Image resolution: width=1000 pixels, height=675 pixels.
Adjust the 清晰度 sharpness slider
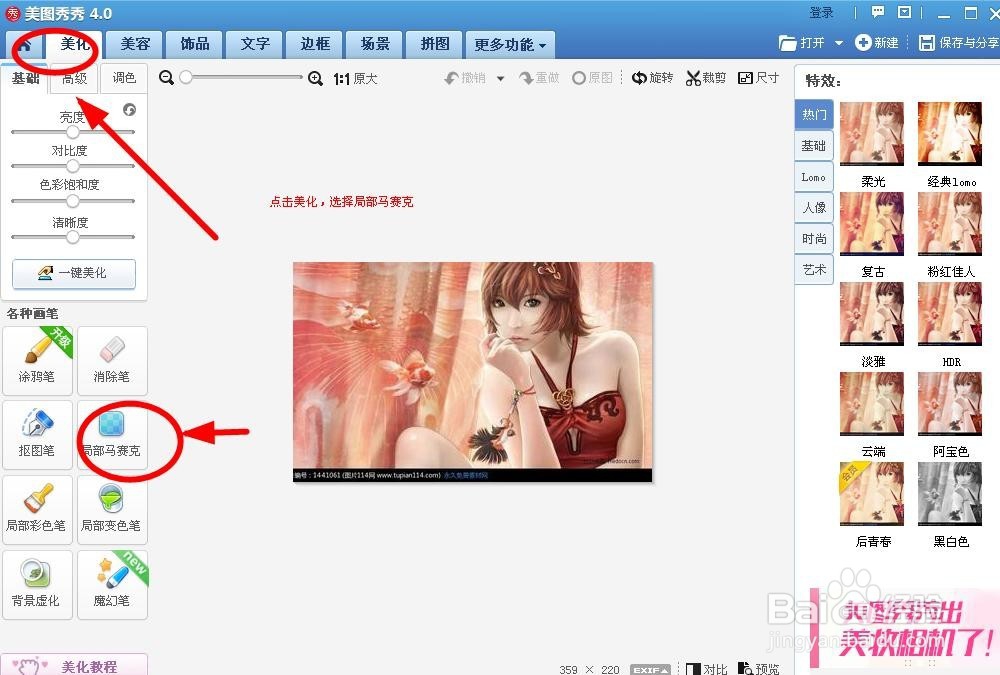coord(73,237)
